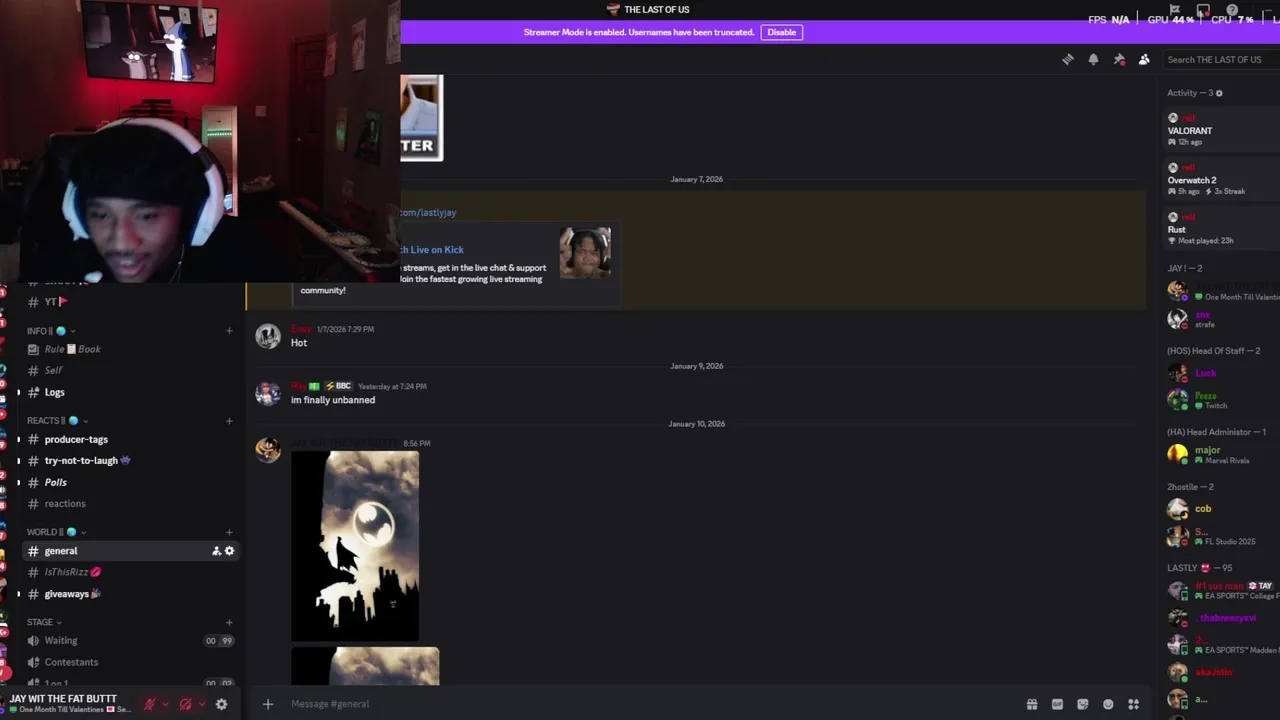1280x720 pixels.
Task: Toggle the member list panel
Action: (x=1144, y=60)
